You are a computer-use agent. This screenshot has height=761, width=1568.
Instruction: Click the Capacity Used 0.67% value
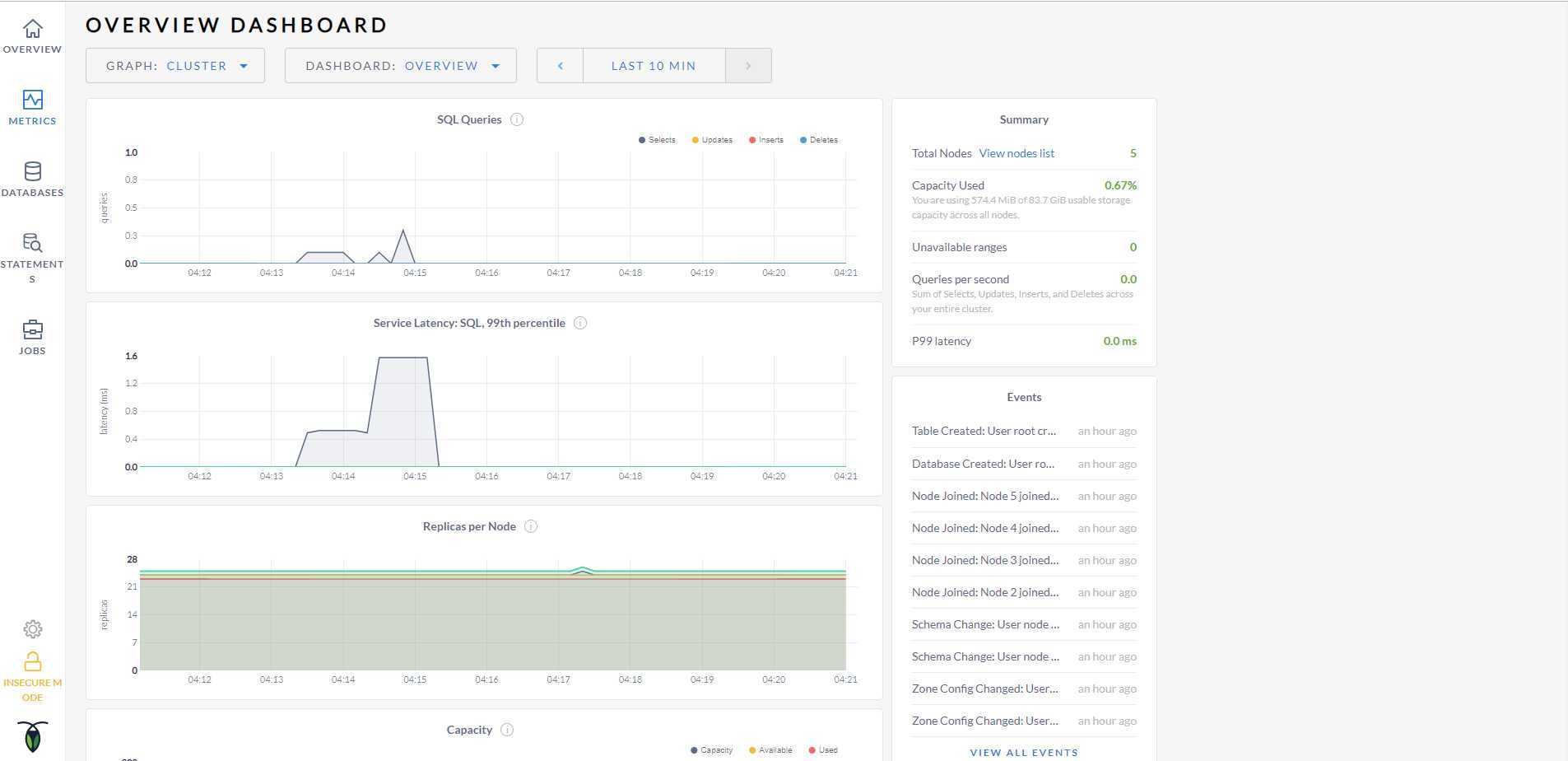(x=1120, y=185)
